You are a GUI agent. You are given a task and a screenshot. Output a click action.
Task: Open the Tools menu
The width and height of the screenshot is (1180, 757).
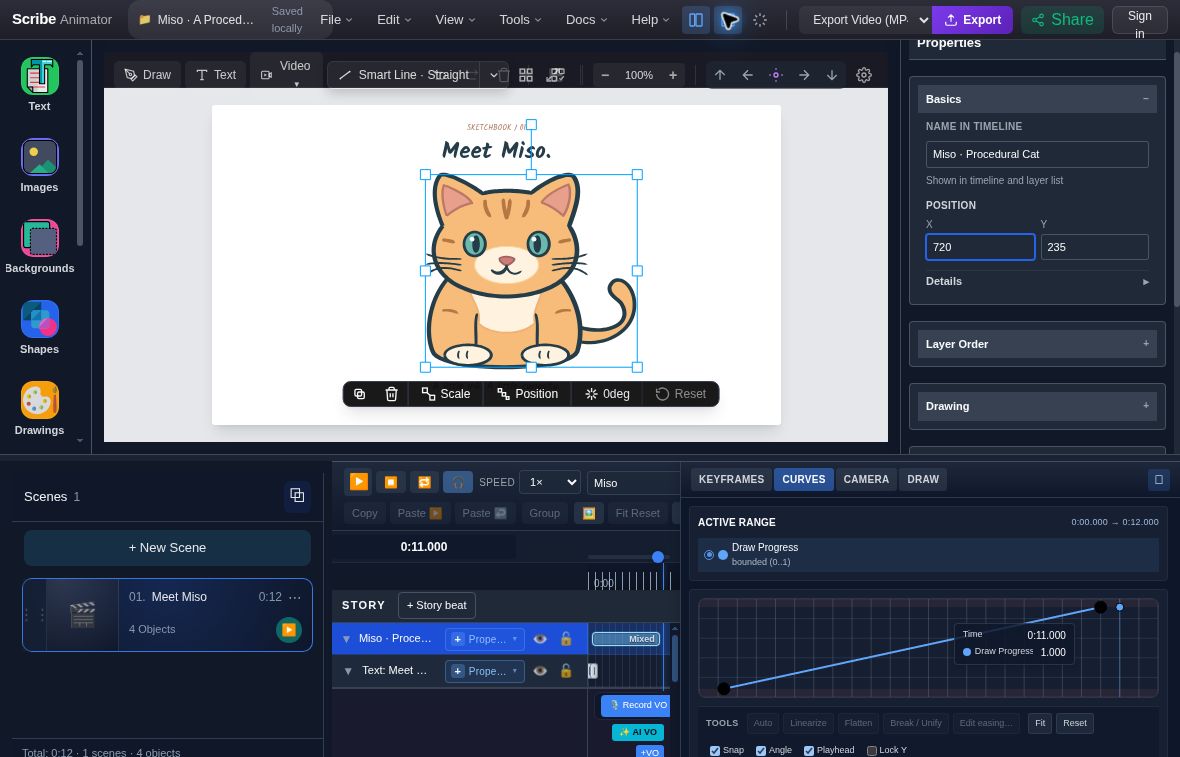[520, 20]
